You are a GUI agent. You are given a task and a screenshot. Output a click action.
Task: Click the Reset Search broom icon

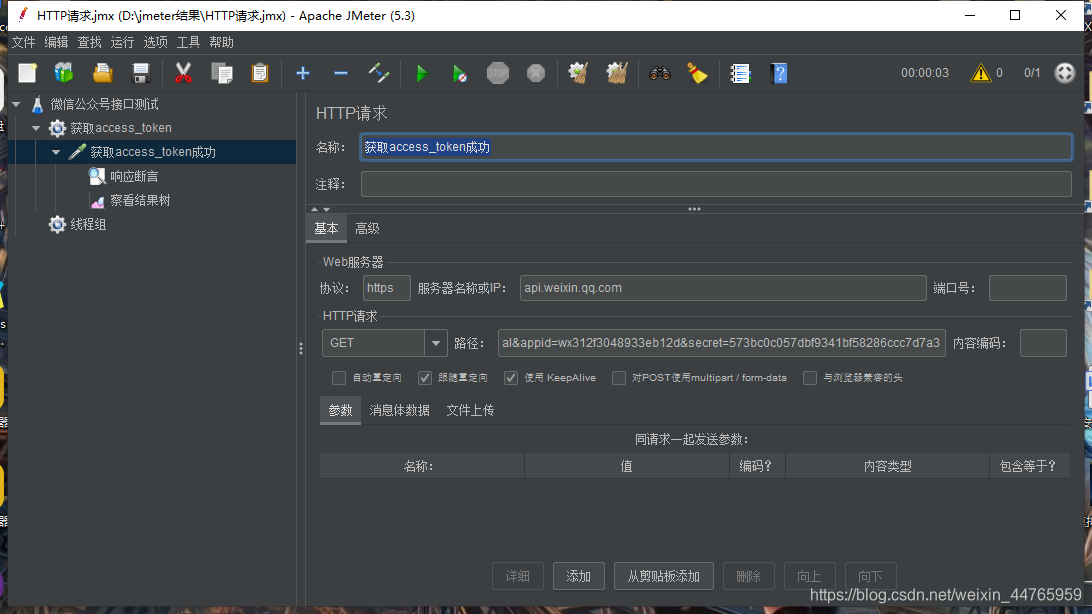coord(697,73)
